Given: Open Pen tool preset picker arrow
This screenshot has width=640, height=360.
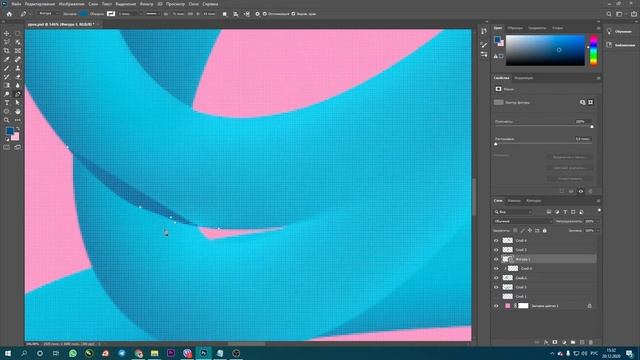Looking at the screenshot, I should click(x=29, y=14).
